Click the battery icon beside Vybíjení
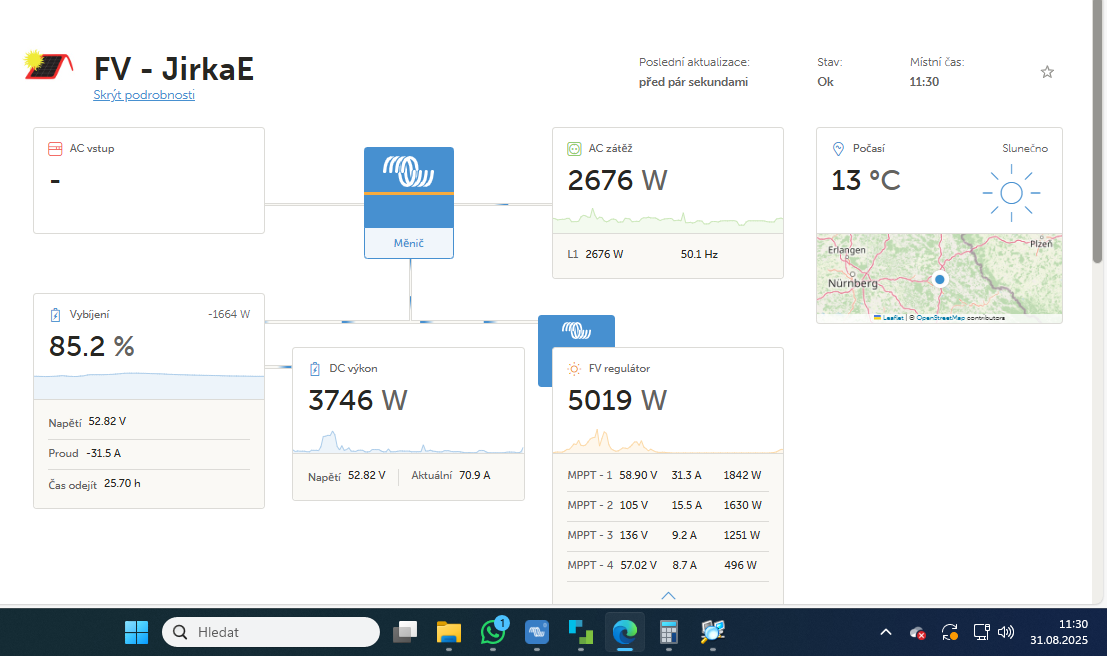Viewport: 1107px width, 656px height. coord(55,315)
